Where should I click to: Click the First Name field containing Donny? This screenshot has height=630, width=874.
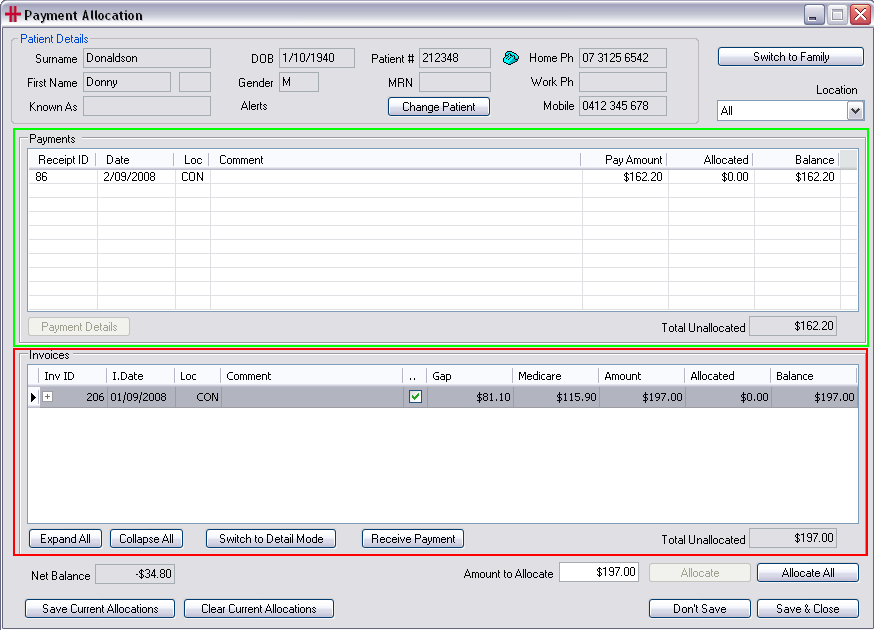point(127,82)
